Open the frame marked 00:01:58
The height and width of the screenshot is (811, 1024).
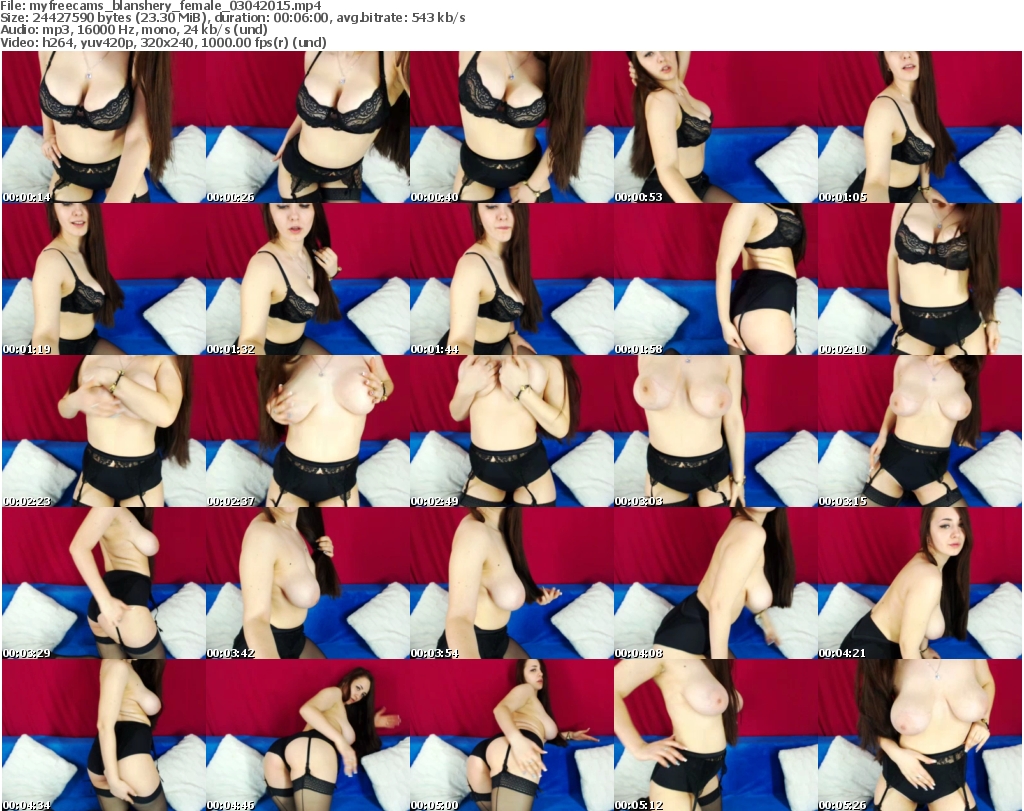[x=715, y=279]
